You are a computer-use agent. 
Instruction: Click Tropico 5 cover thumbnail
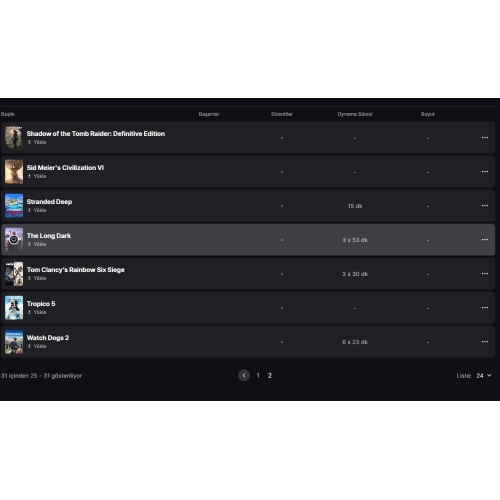[x=14, y=308]
